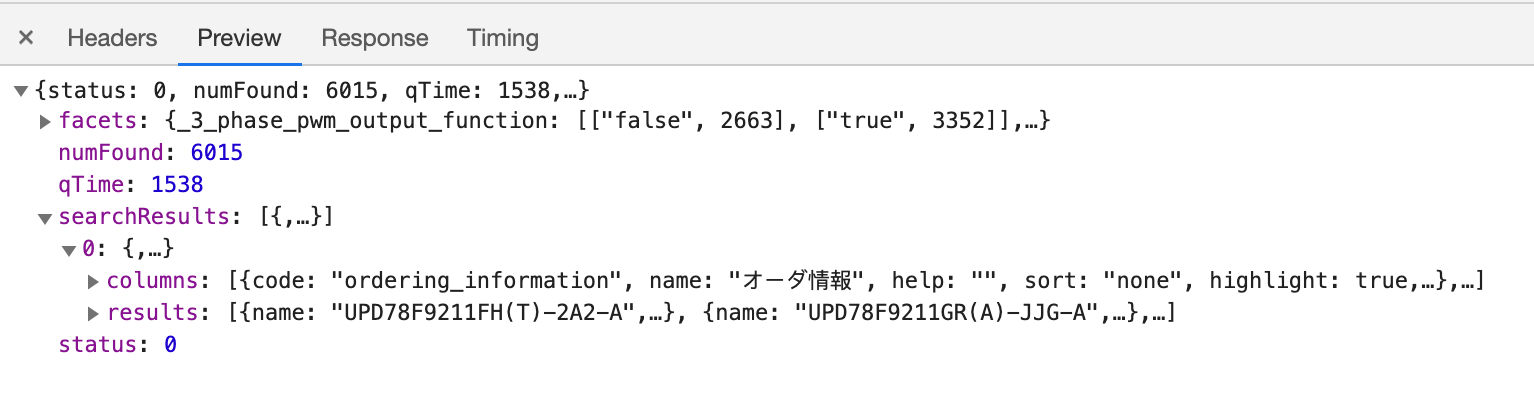Screen dimensions: 1534x396
Task: Collapse the index 0 object arrow
Action: coord(69,250)
